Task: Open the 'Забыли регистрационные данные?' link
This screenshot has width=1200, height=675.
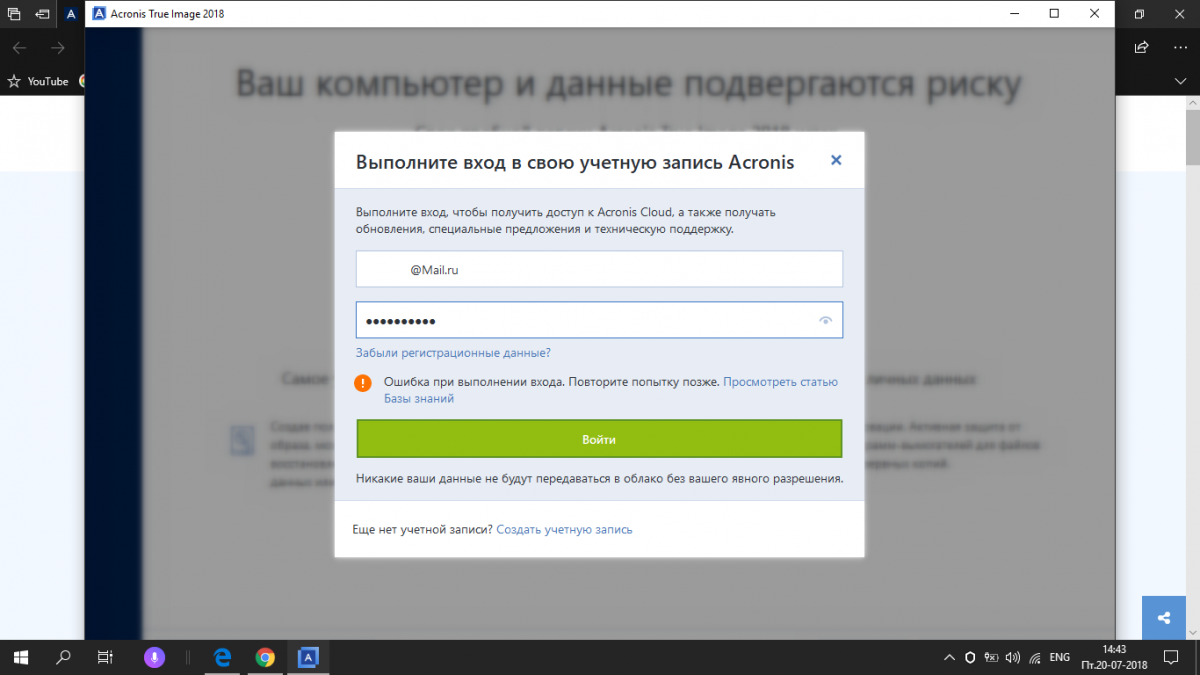Action: (x=453, y=353)
